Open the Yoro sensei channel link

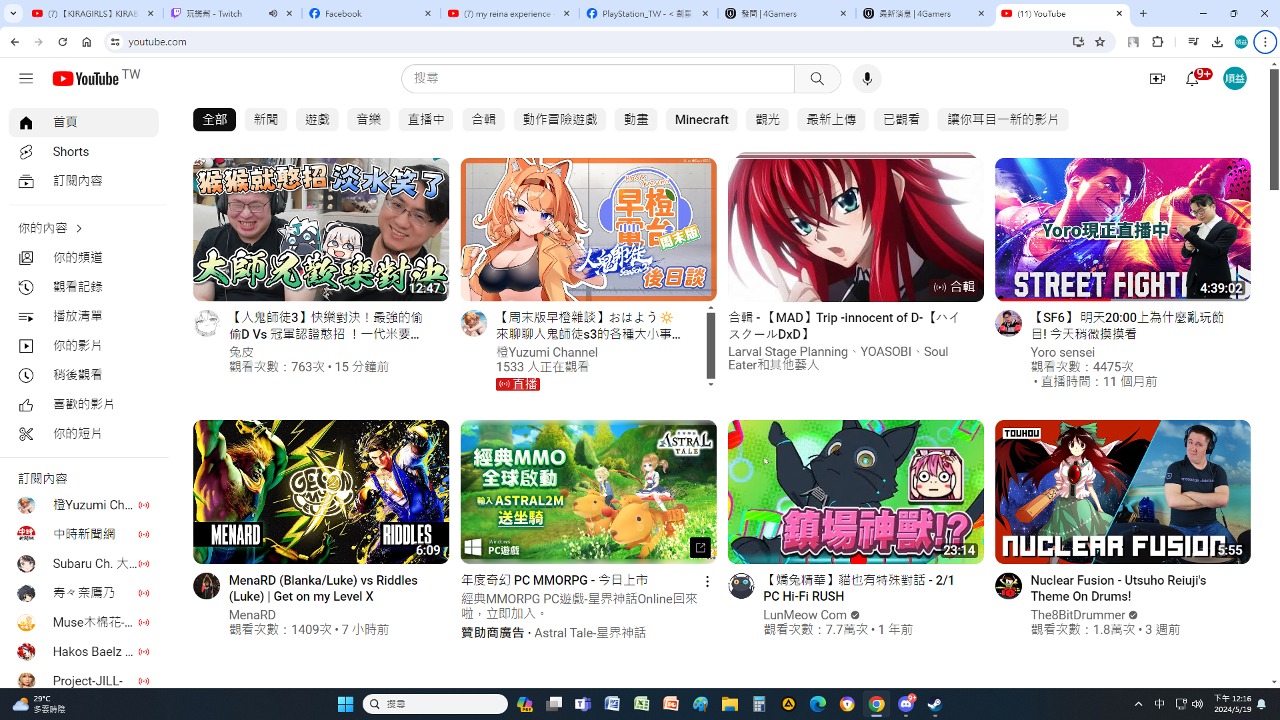pyautogui.click(x=1062, y=352)
